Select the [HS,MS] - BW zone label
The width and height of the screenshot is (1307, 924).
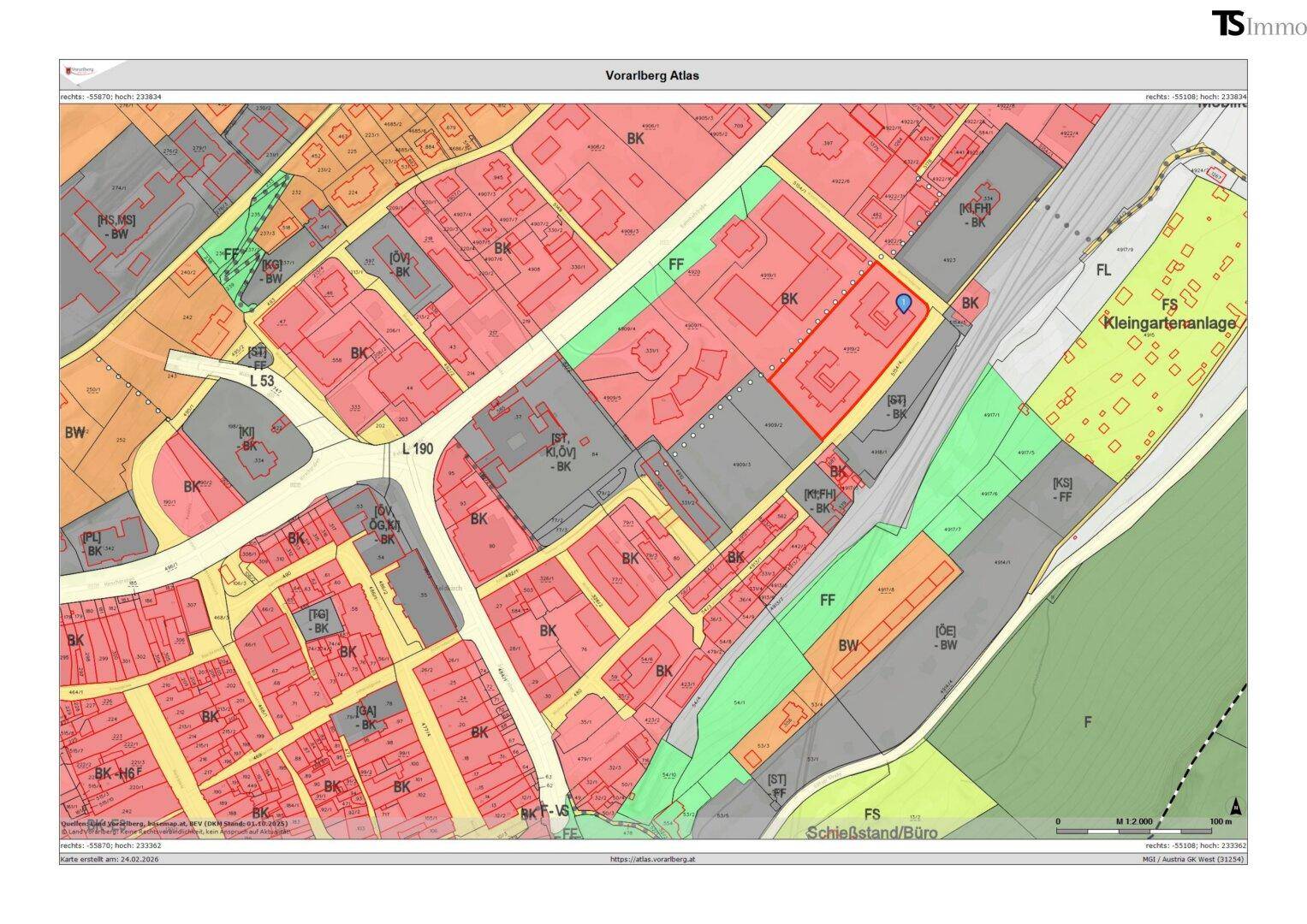point(116,226)
